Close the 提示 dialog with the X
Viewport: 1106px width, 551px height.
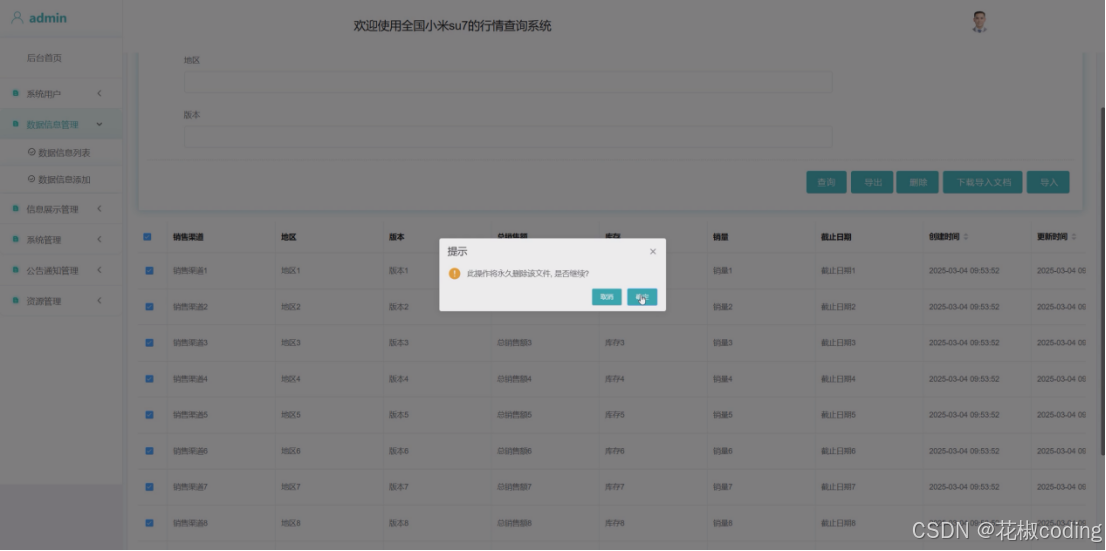[x=652, y=251]
